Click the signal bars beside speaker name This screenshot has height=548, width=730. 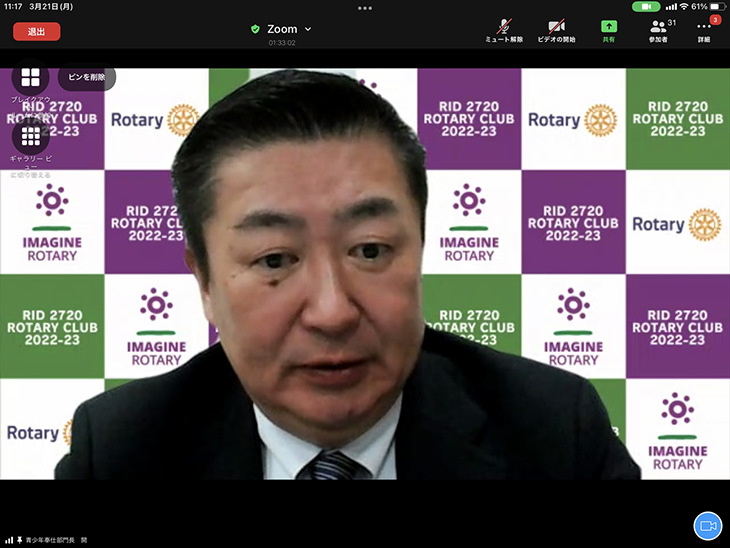click(x=9, y=540)
